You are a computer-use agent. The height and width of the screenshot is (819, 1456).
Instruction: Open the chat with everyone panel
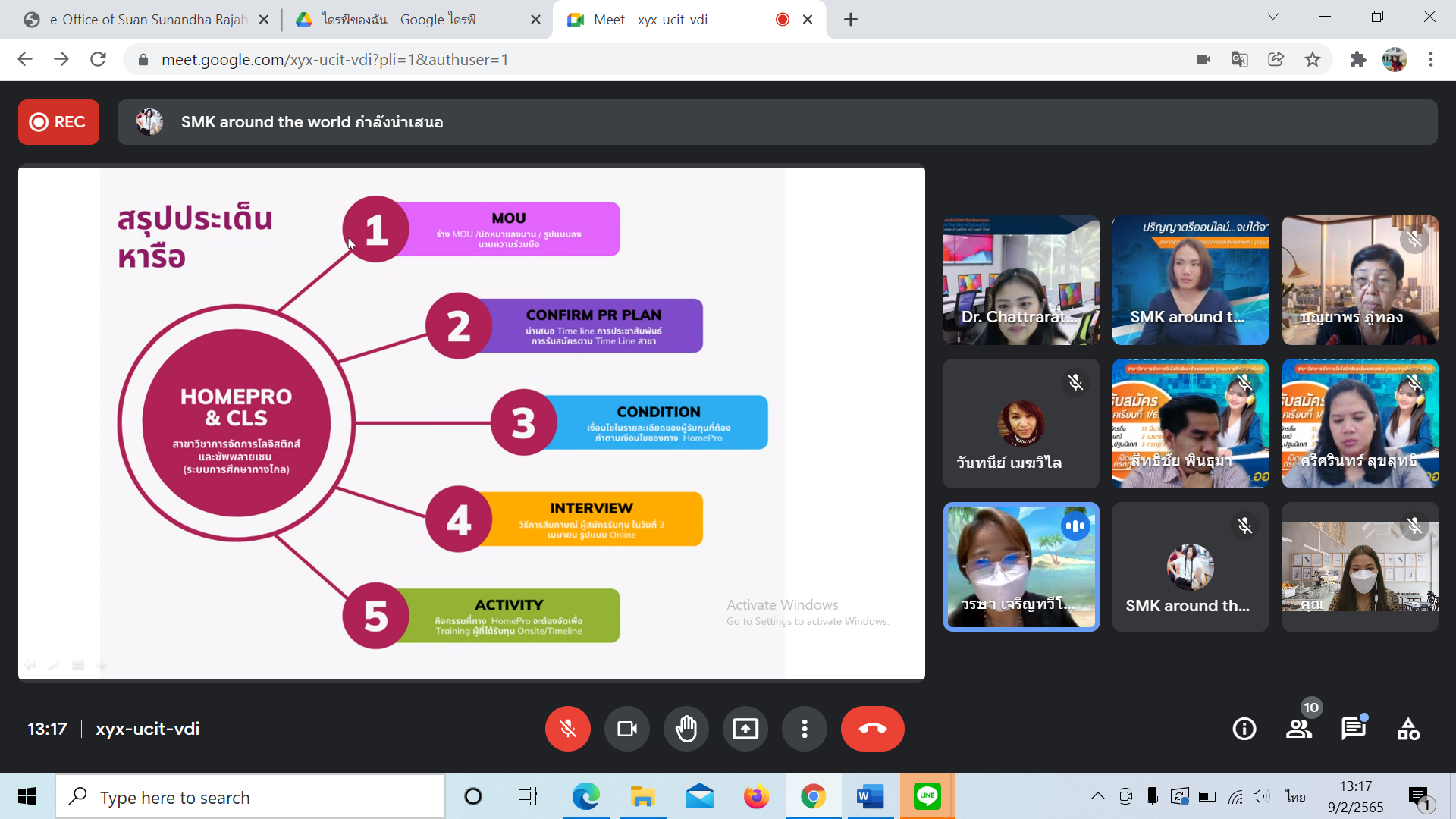coord(1353,729)
